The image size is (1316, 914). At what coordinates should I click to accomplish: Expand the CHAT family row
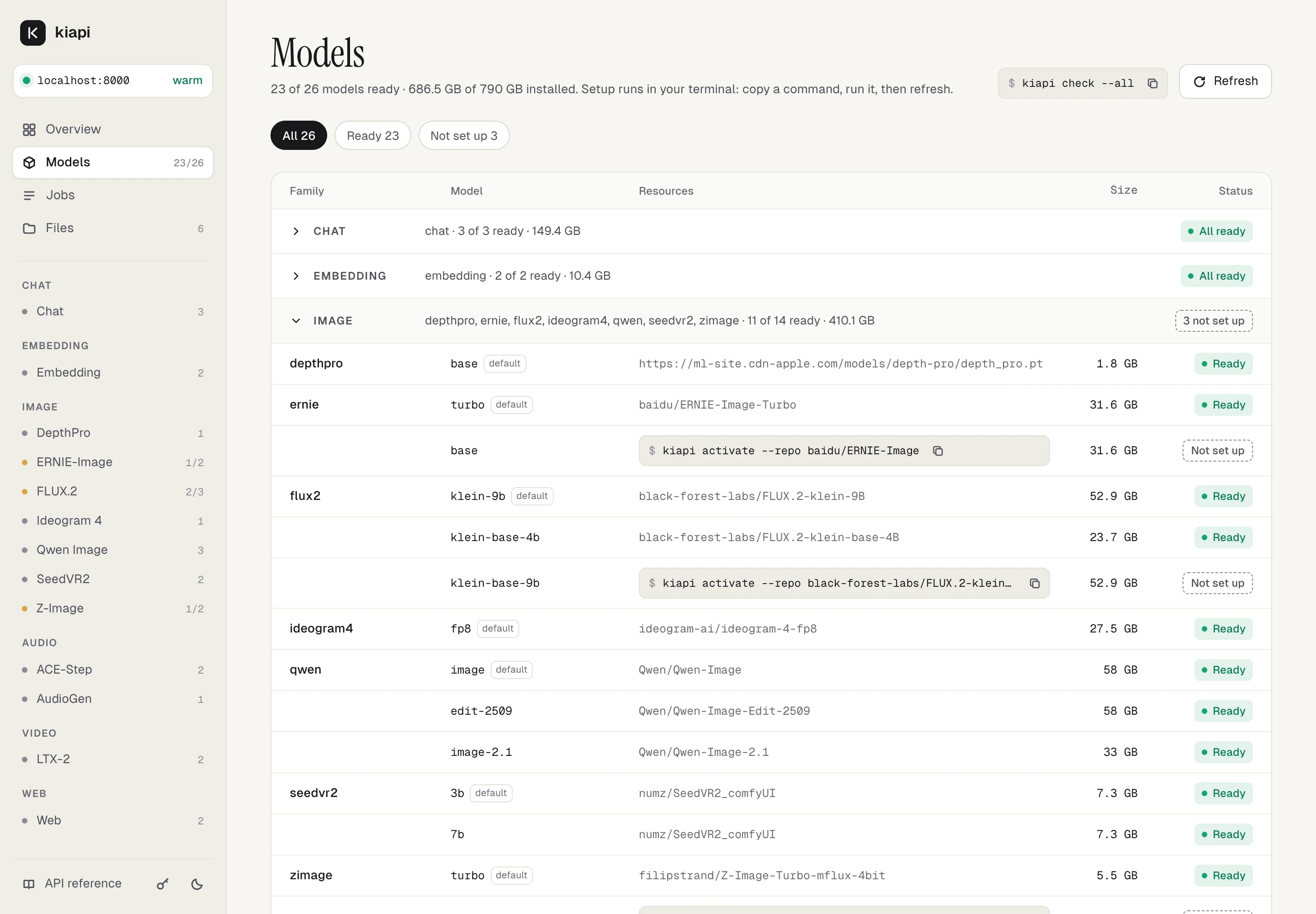[x=296, y=231]
